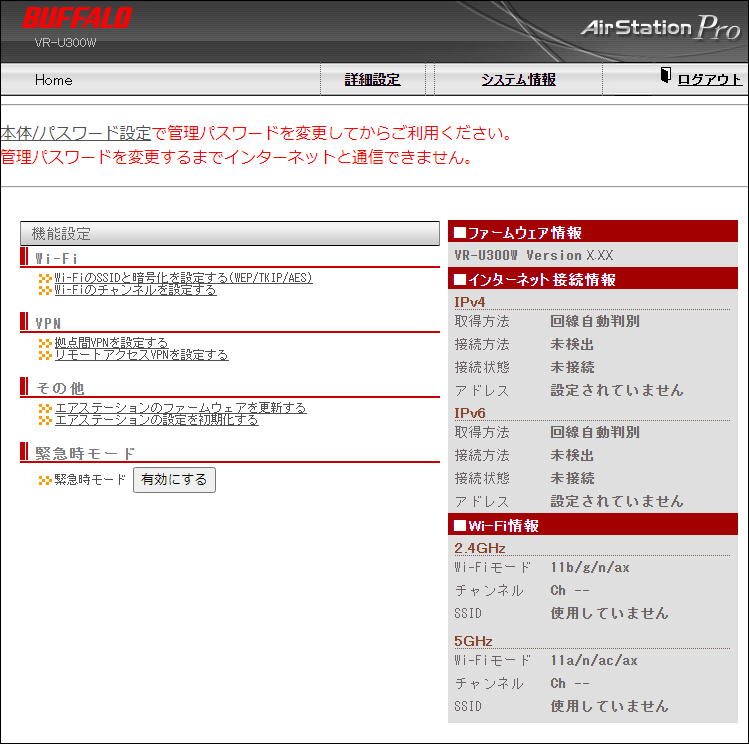The height and width of the screenshot is (744, 749).
Task: Open エアステーションの設定を初期化する link
Action: pos(156,420)
